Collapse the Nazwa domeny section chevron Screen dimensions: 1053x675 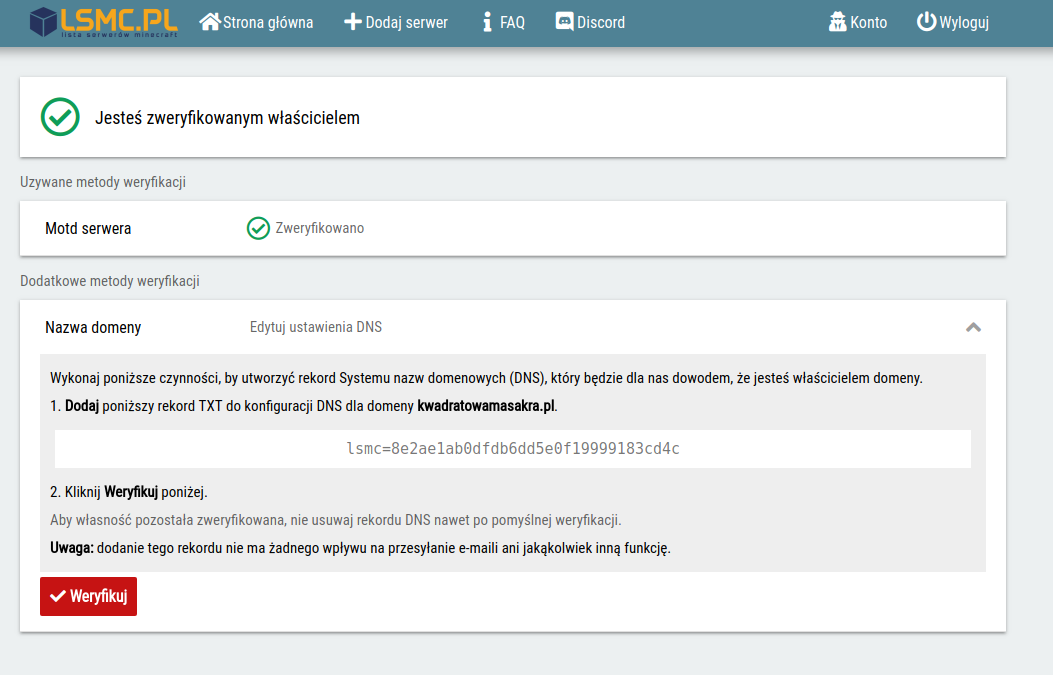(973, 327)
